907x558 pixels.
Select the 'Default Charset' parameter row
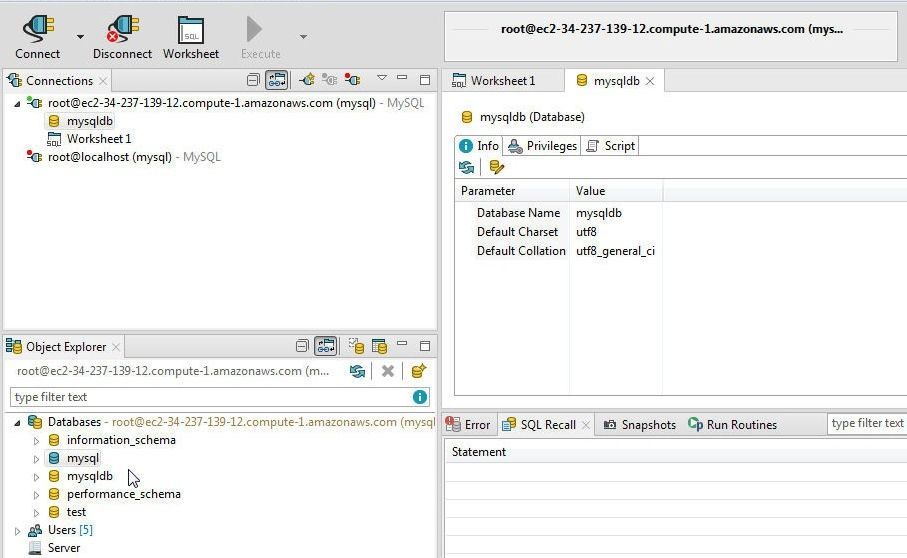517,232
